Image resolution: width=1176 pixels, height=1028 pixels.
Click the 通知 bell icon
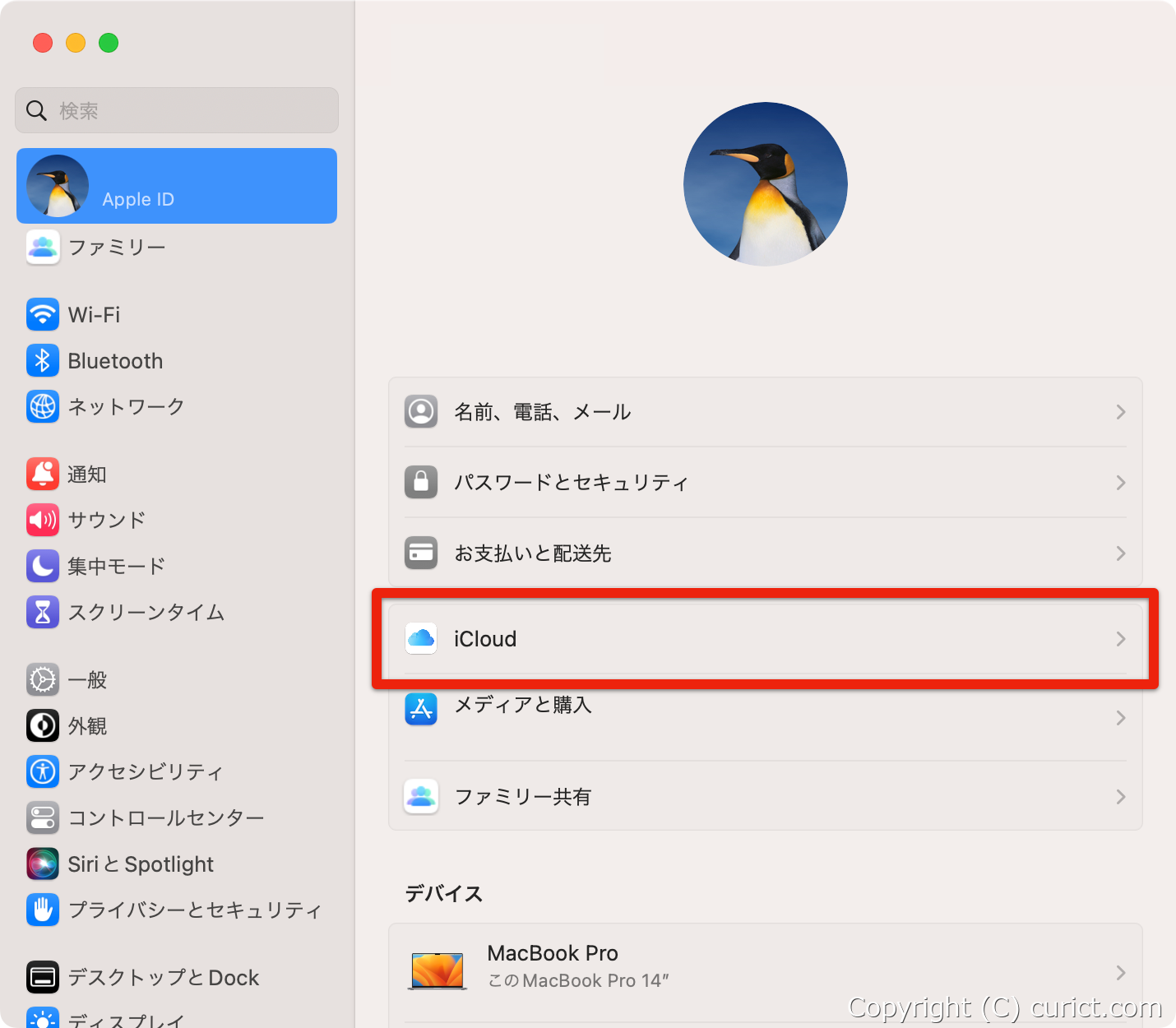pyautogui.click(x=43, y=474)
